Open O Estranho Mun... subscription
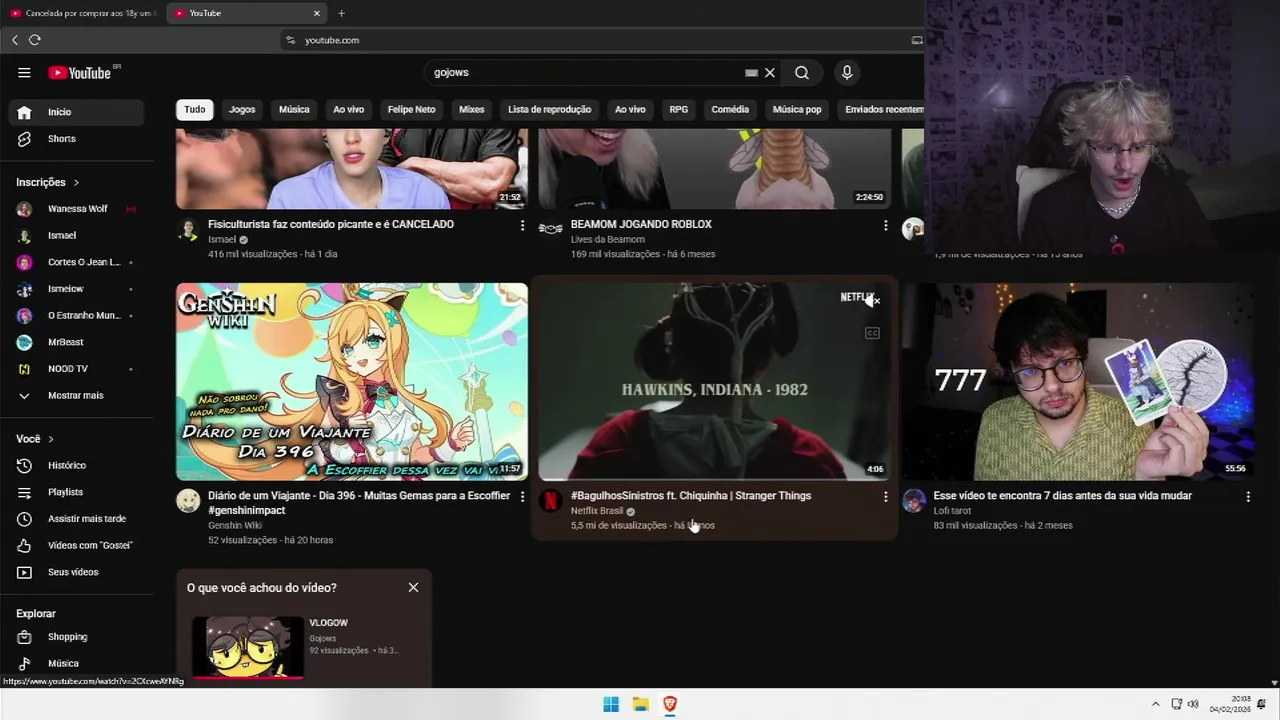Image resolution: width=1280 pixels, height=720 pixels. pyautogui.click(x=78, y=315)
